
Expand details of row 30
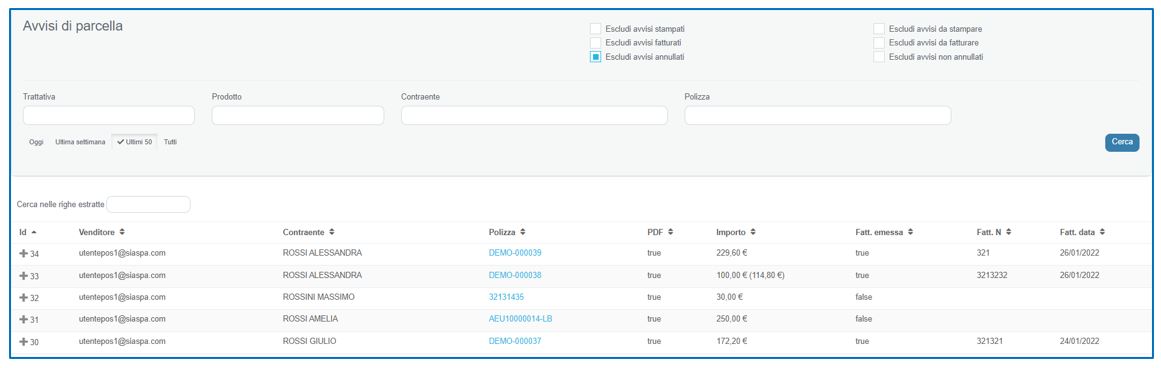(x=23, y=341)
